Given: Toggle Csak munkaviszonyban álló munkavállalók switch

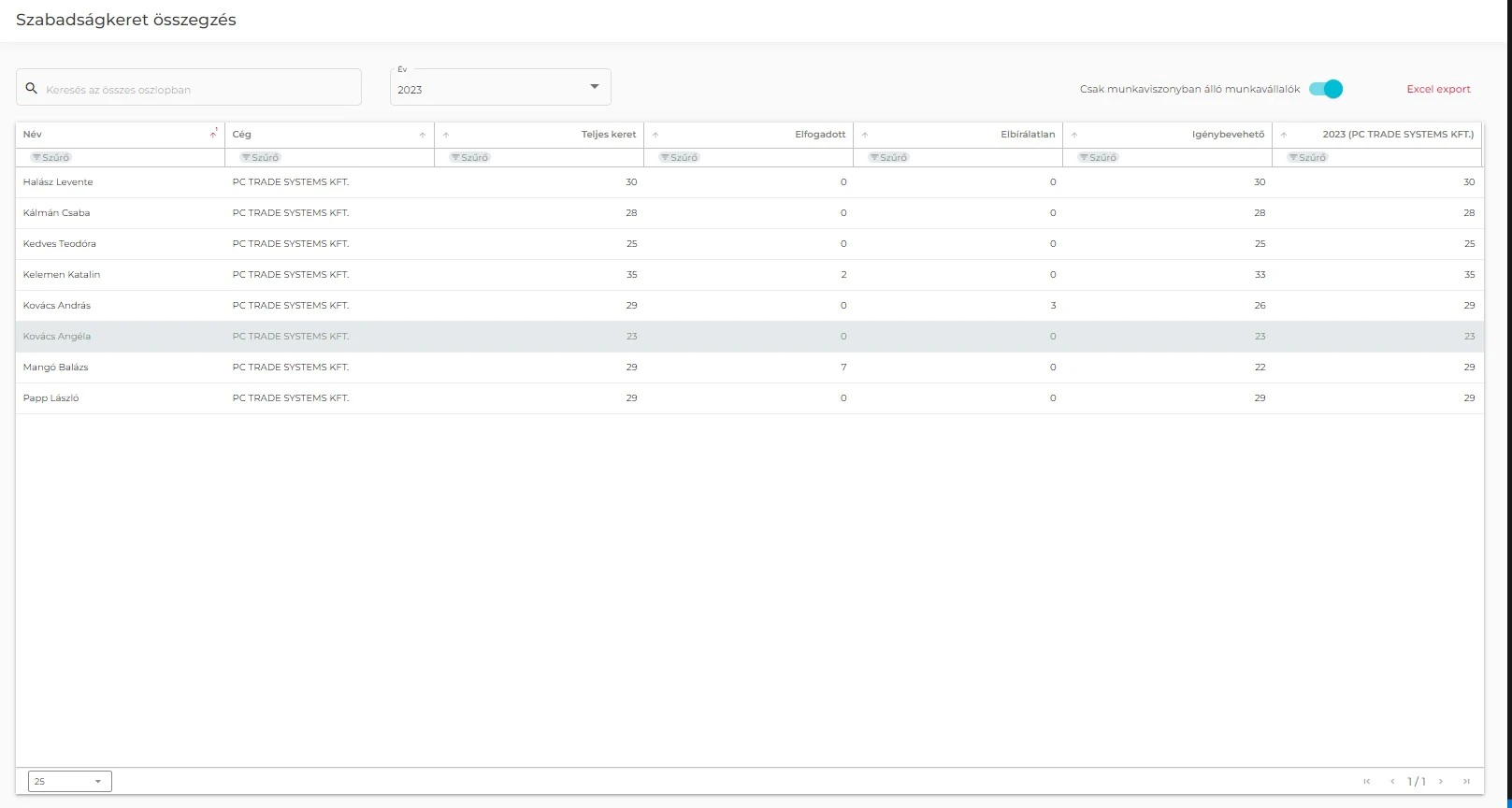Looking at the screenshot, I should 1326,89.
